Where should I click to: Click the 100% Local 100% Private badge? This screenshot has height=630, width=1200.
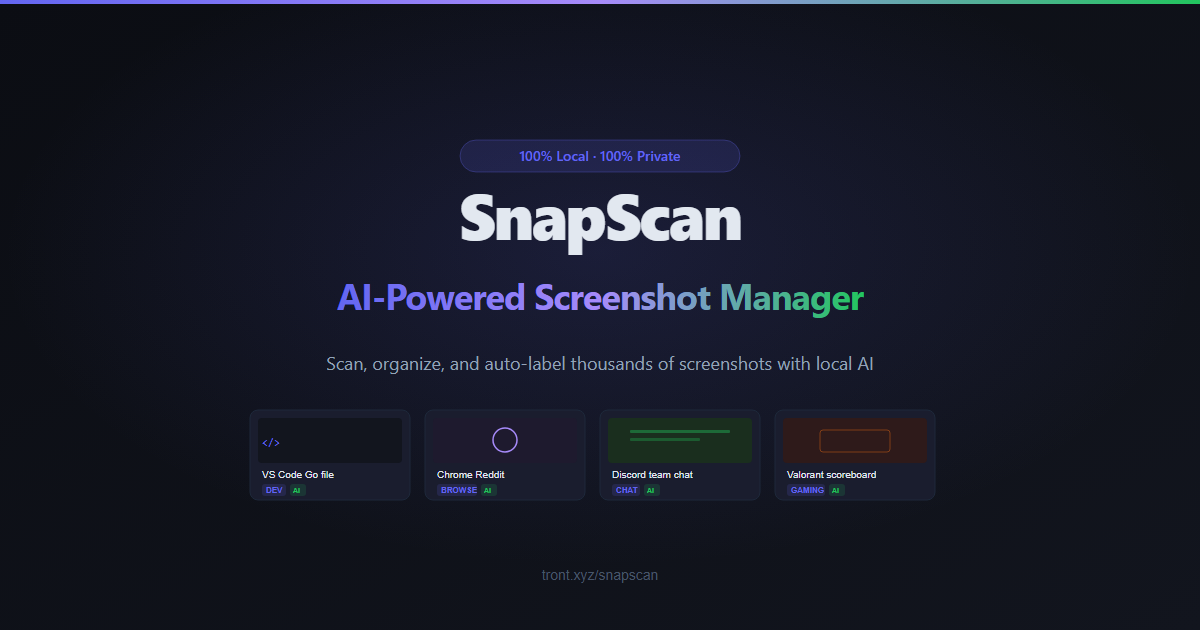(600, 156)
